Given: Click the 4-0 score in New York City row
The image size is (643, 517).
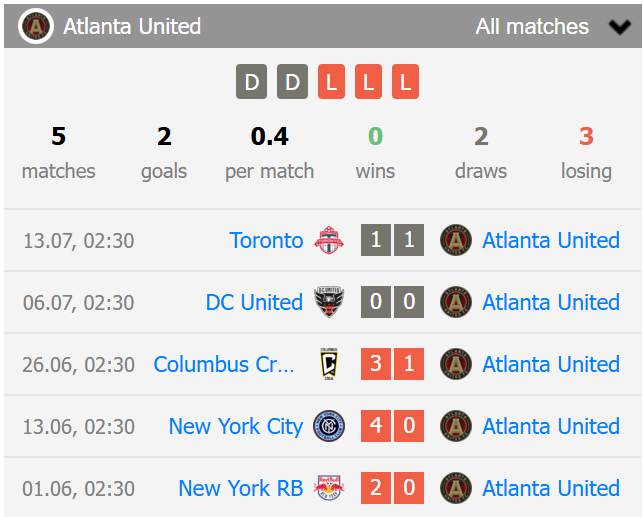Looking at the screenshot, I should 392,426.
